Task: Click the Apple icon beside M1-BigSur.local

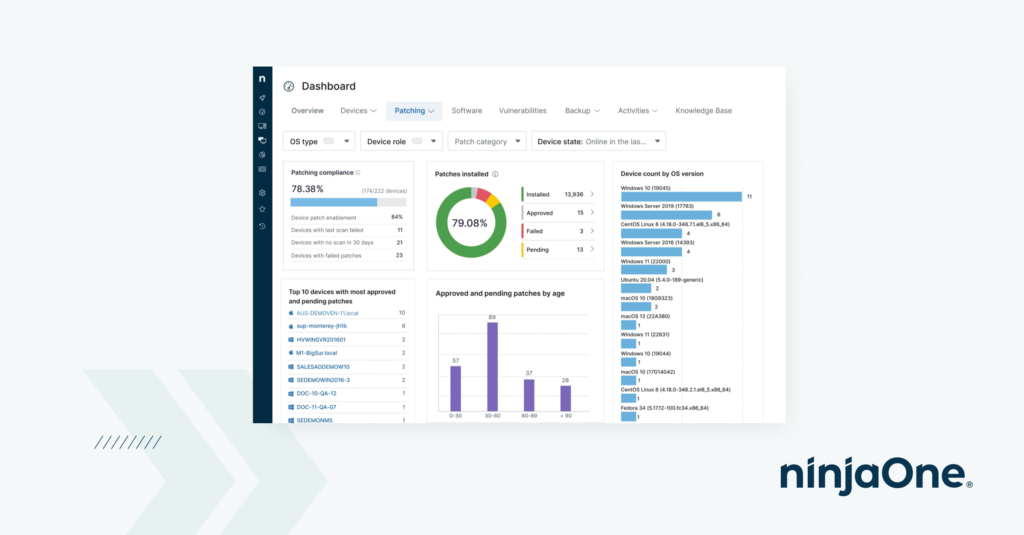Action: pos(291,353)
